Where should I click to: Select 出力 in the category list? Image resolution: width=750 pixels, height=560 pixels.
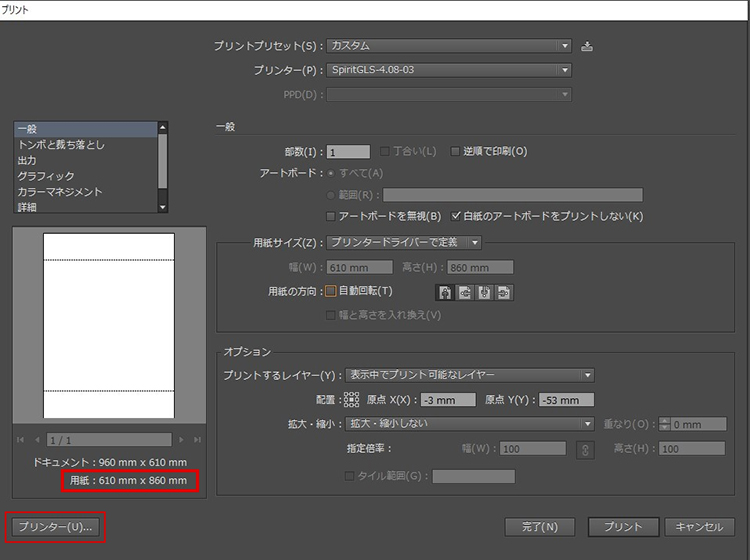coord(86,161)
